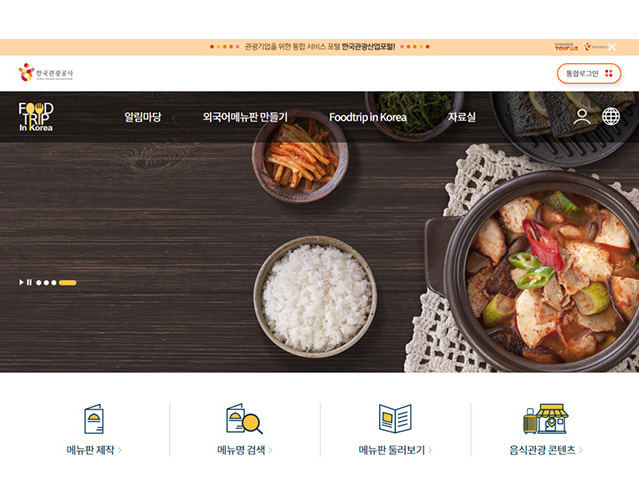Click the Food Trip in Korea logo

pos(36,117)
